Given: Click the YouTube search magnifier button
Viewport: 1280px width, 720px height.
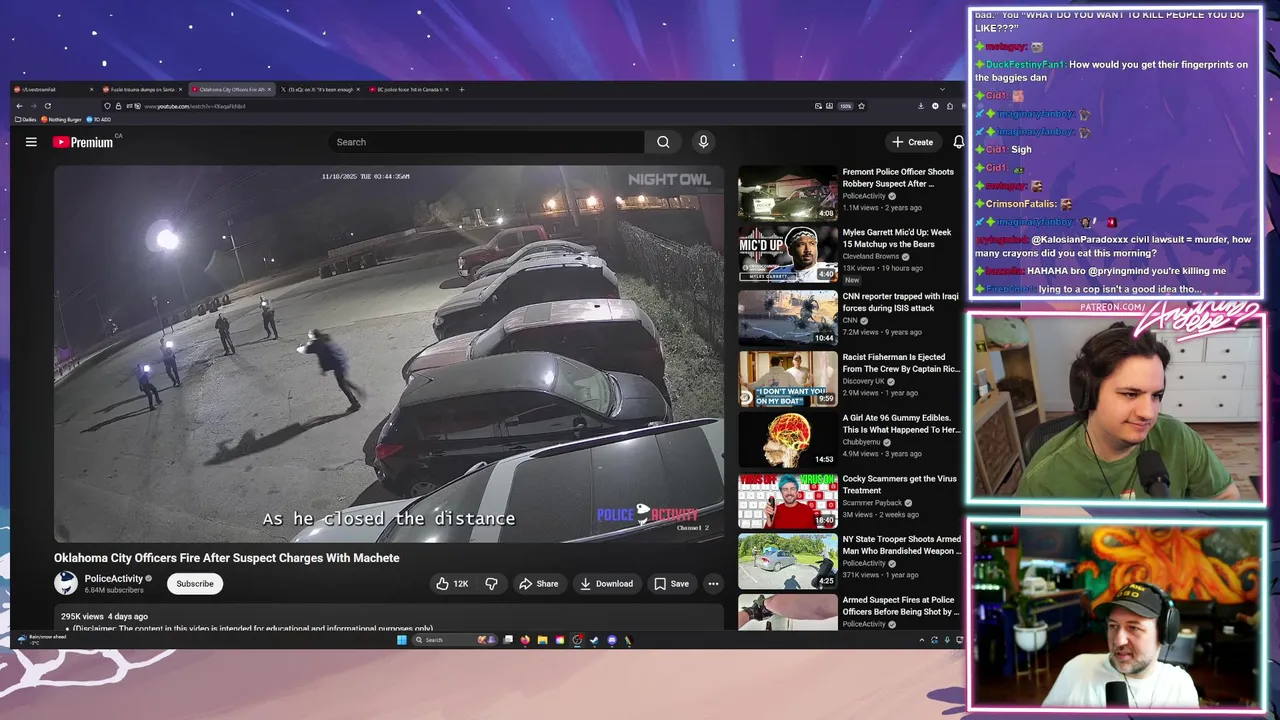Looking at the screenshot, I should pyautogui.click(x=663, y=142).
